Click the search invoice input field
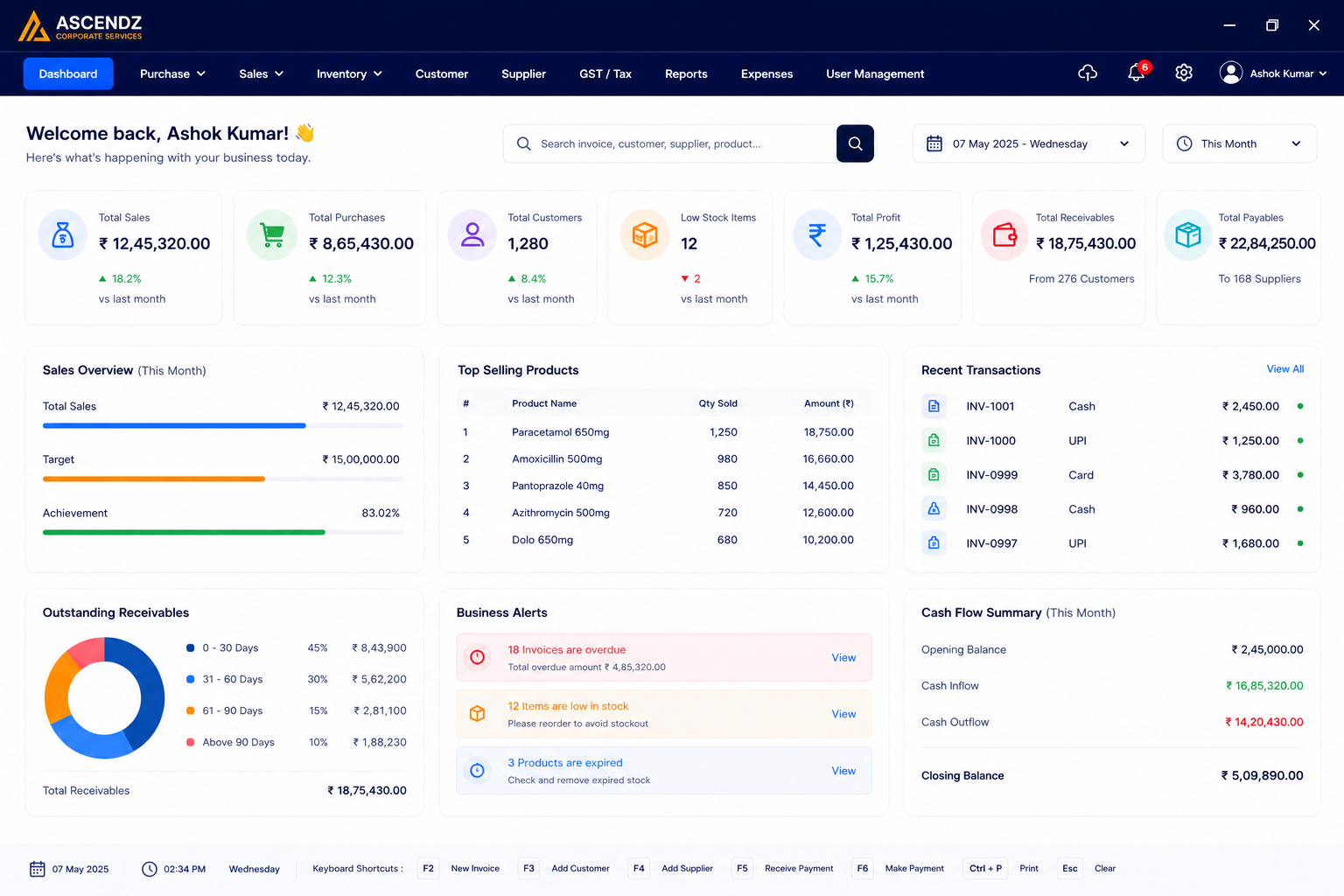Viewport: 1344px width, 896px height. 670,143
